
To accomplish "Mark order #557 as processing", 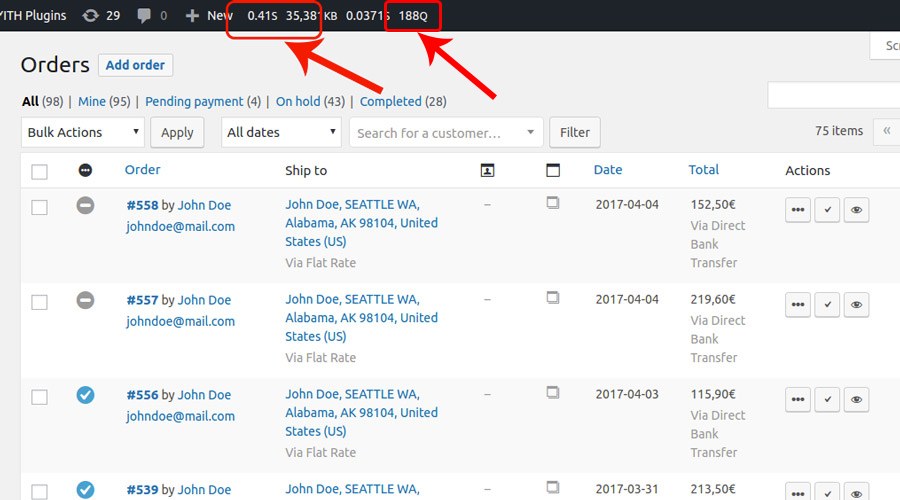I will click(798, 304).
